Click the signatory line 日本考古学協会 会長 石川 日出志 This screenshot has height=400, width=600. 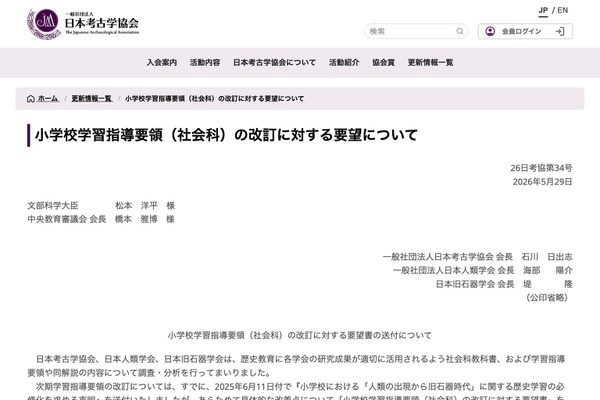point(478,257)
